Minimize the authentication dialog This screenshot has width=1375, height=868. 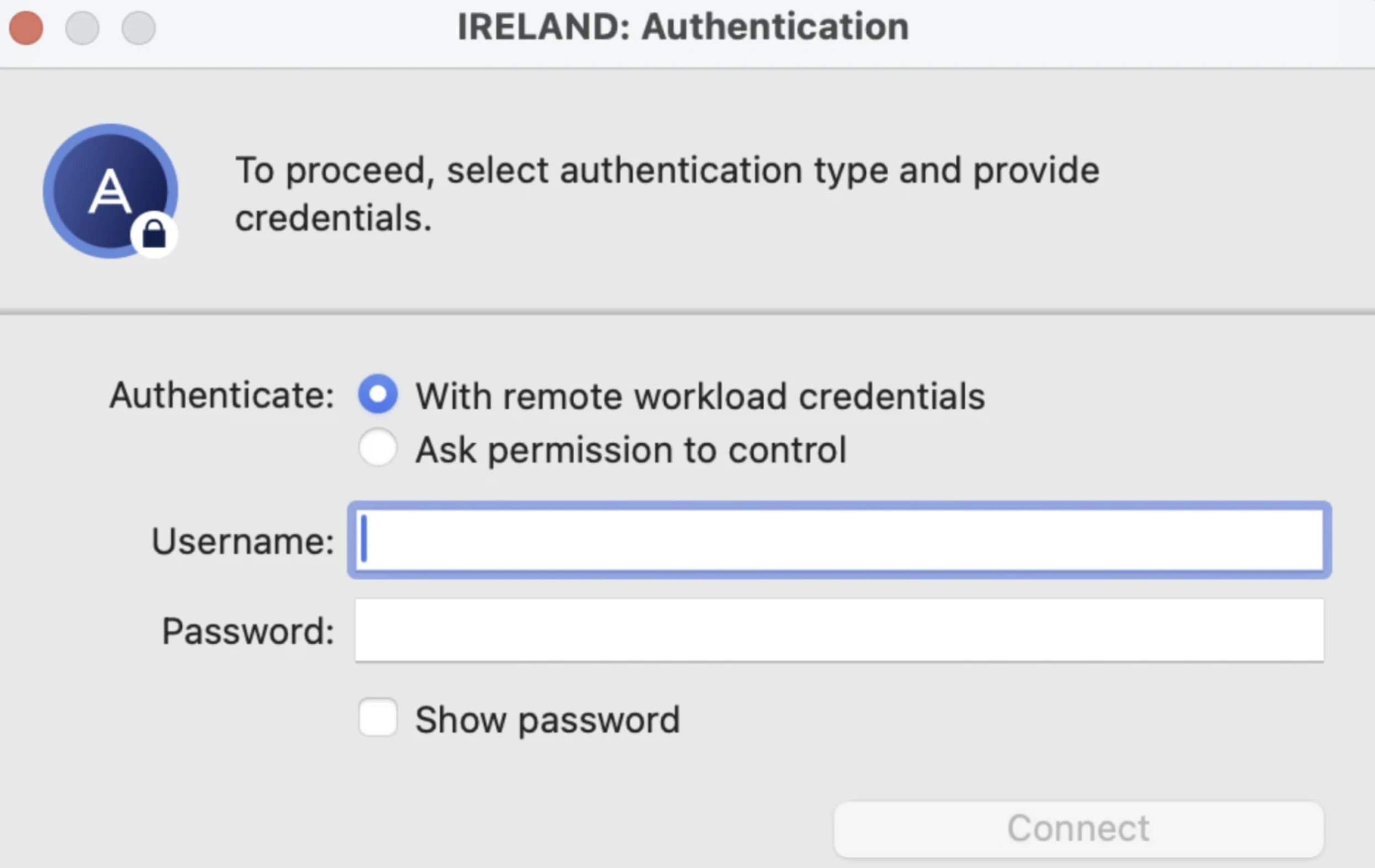pyautogui.click(x=82, y=28)
